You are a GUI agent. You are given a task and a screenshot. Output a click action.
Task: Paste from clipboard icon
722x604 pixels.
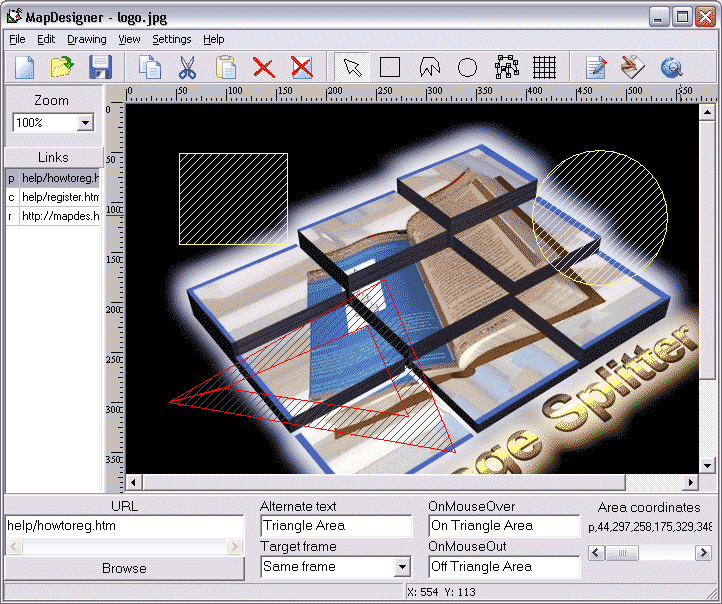coord(226,67)
